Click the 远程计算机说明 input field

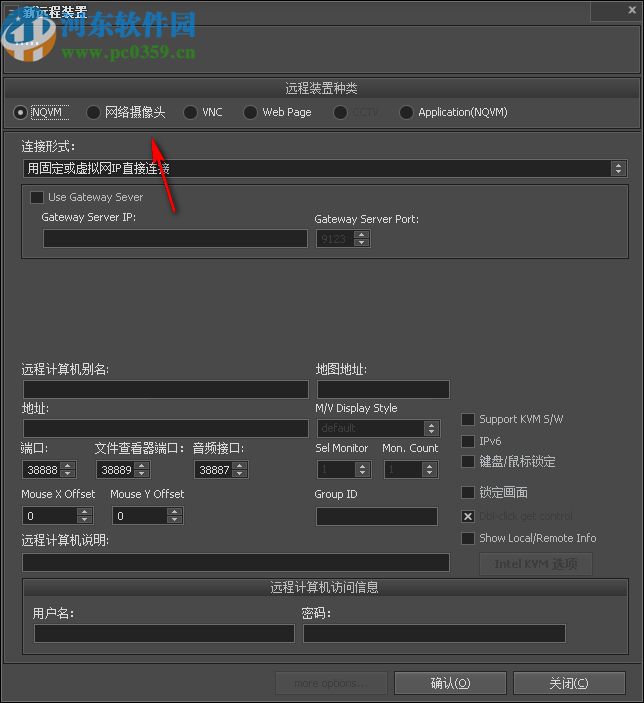pyautogui.click(x=236, y=563)
